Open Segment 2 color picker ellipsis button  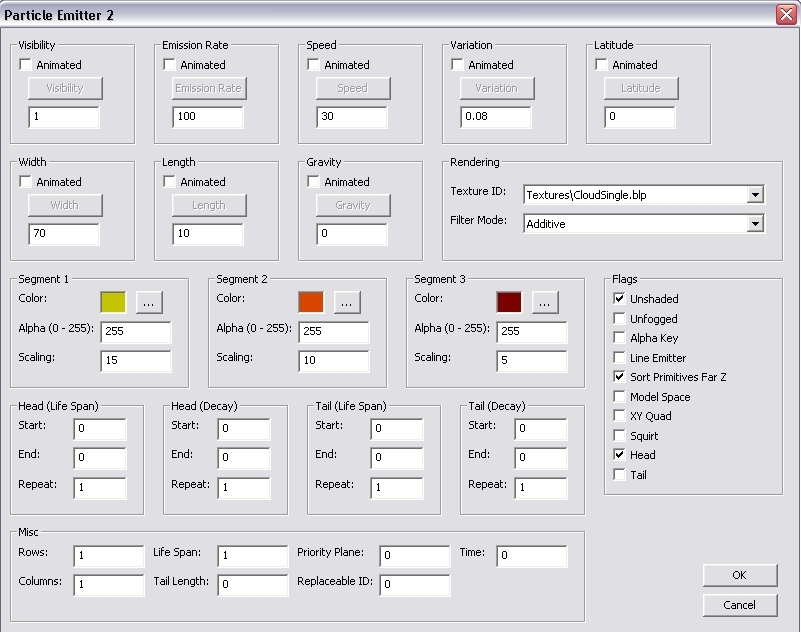pyautogui.click(x=347, y=302)
